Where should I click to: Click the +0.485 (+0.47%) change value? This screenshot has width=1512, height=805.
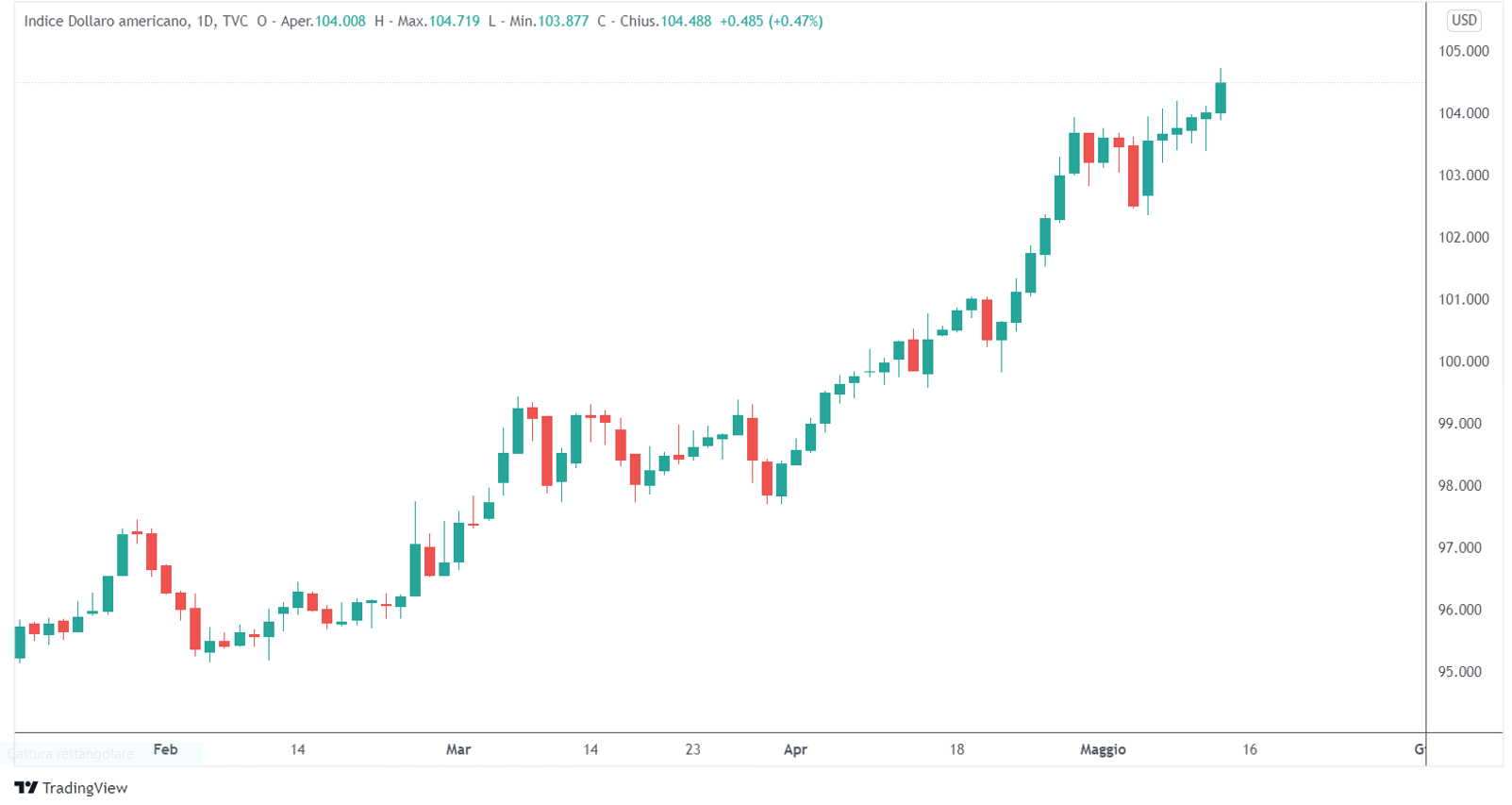point(771,21)
